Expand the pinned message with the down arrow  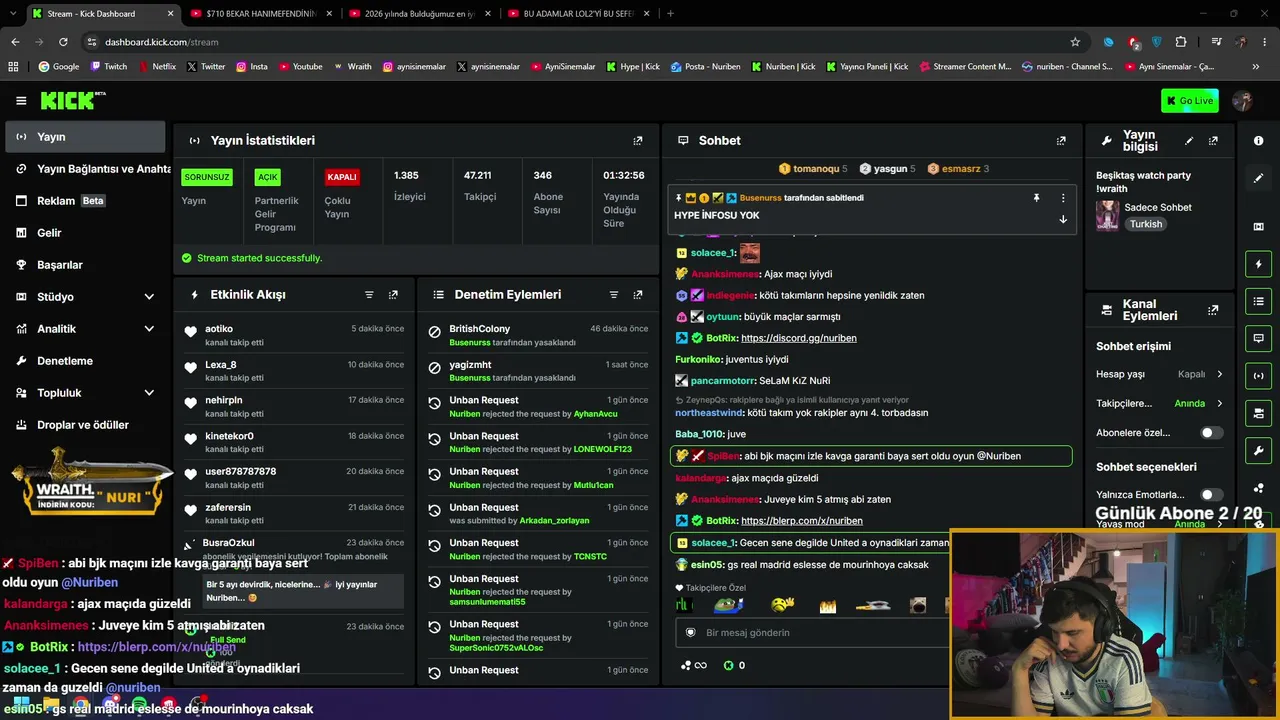click(1063, 219)
